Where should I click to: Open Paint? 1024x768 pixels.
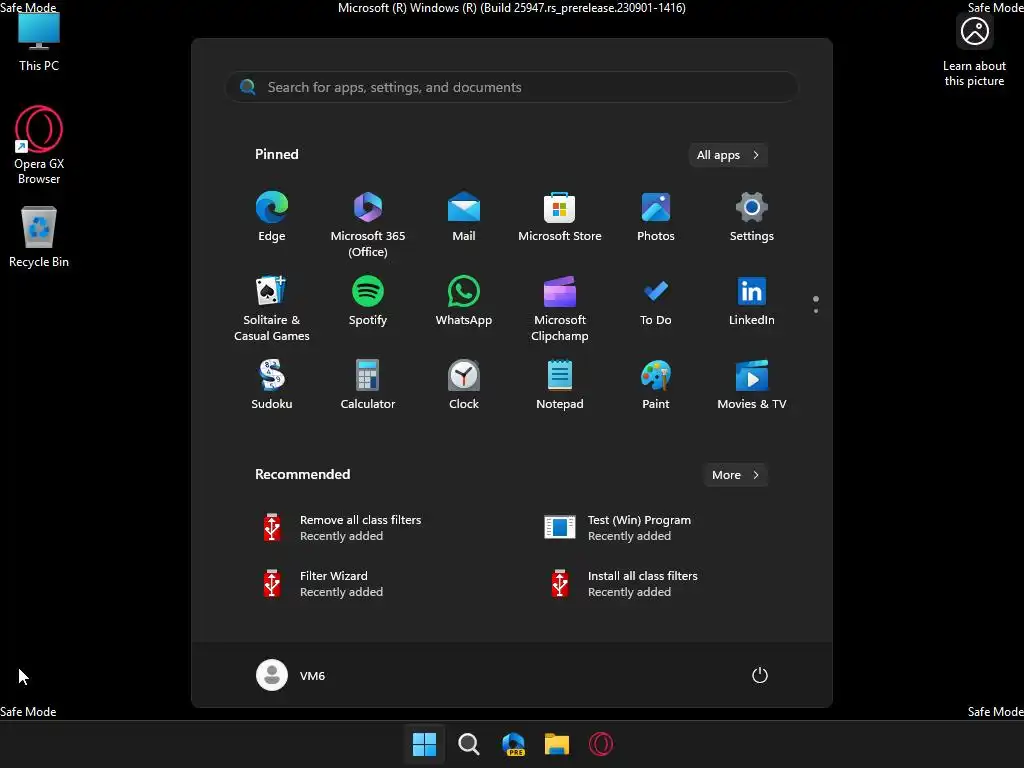[656, 385]
